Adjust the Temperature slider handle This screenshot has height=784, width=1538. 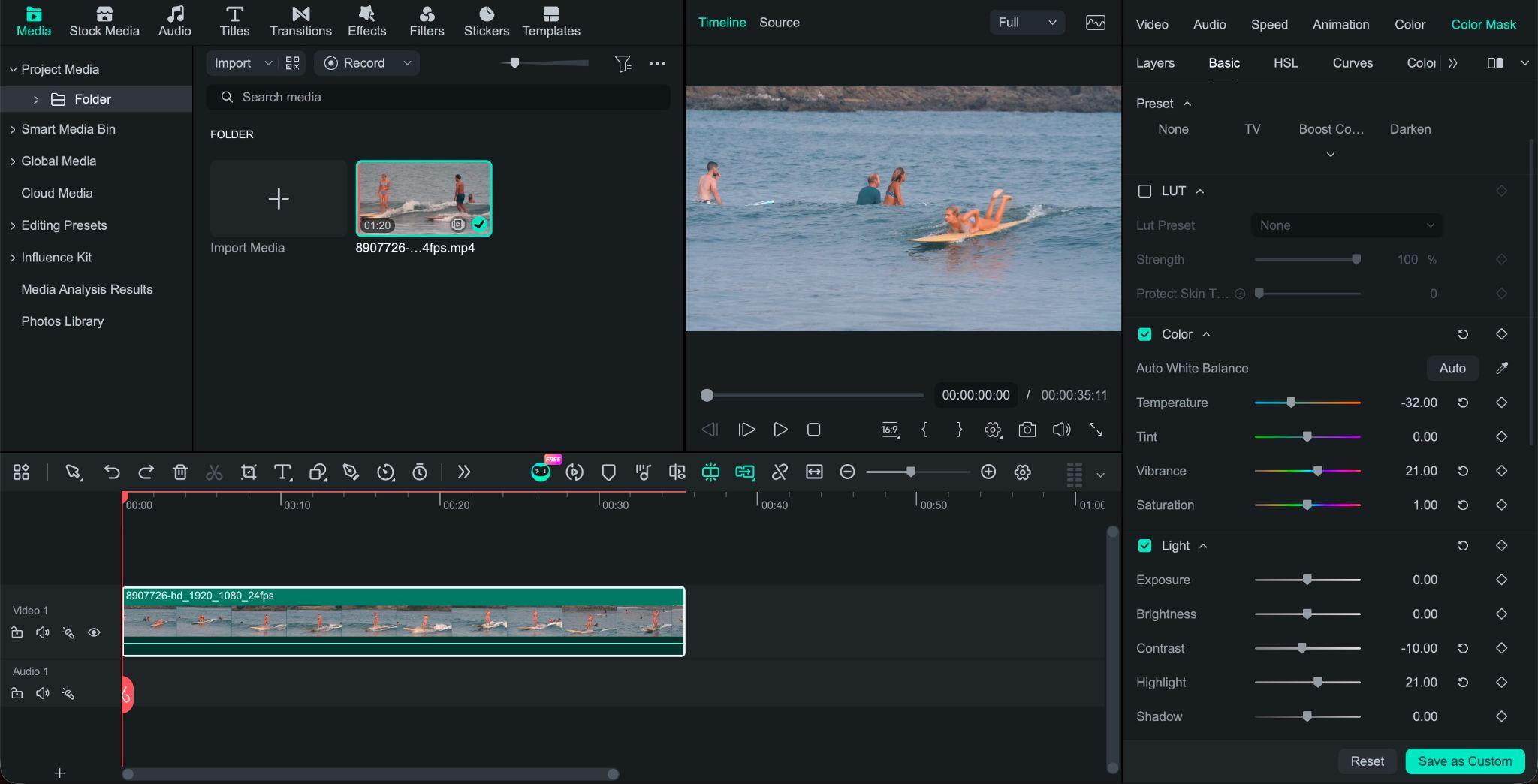point(1291,403)
